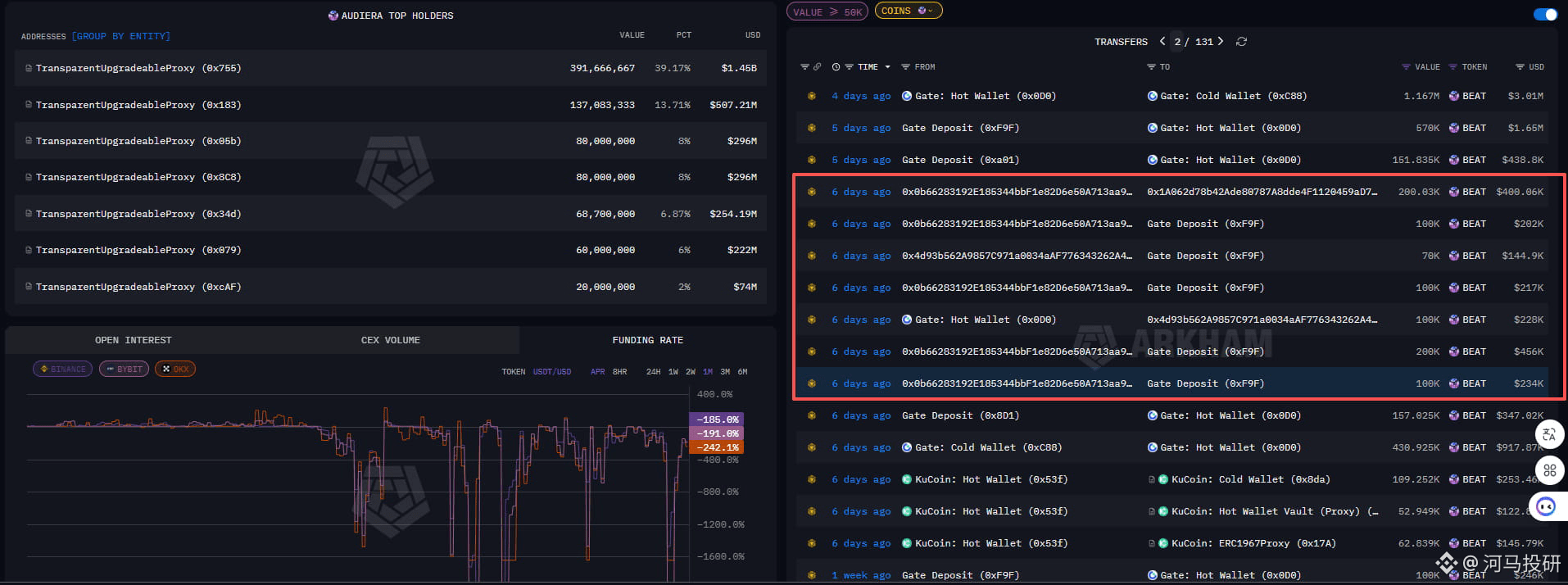
Task: Select the 2W chart timeframe
Action: (691, 372)
